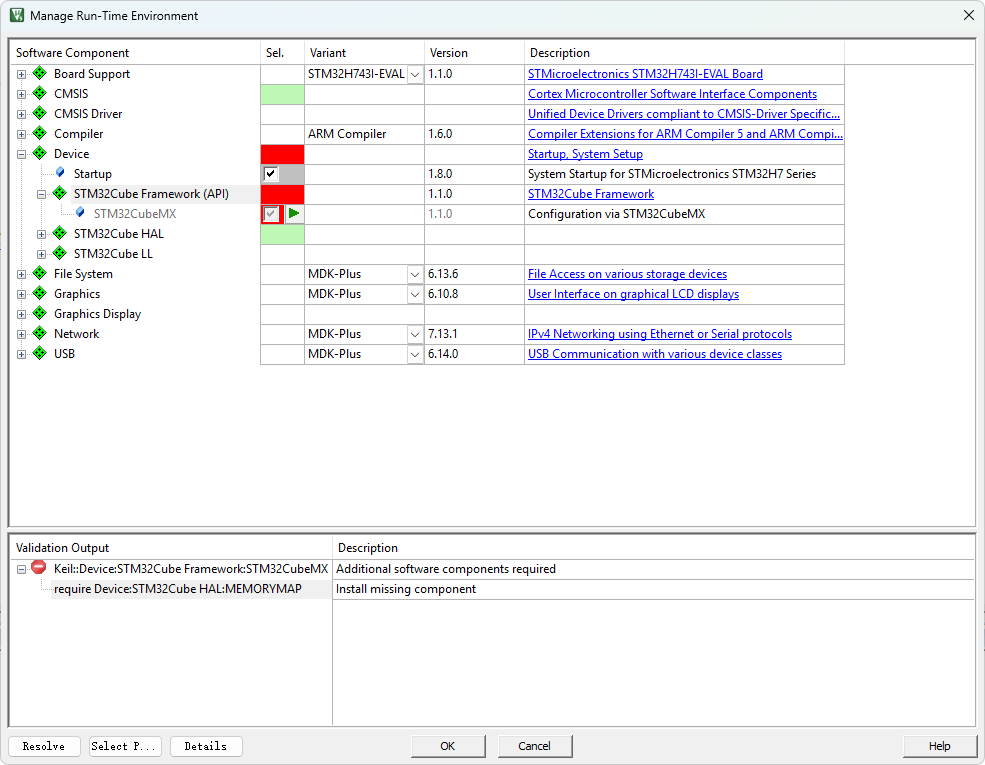Expand the CMSIS tree node
Viewport: 985px width, 765px height.
(21, 94)
